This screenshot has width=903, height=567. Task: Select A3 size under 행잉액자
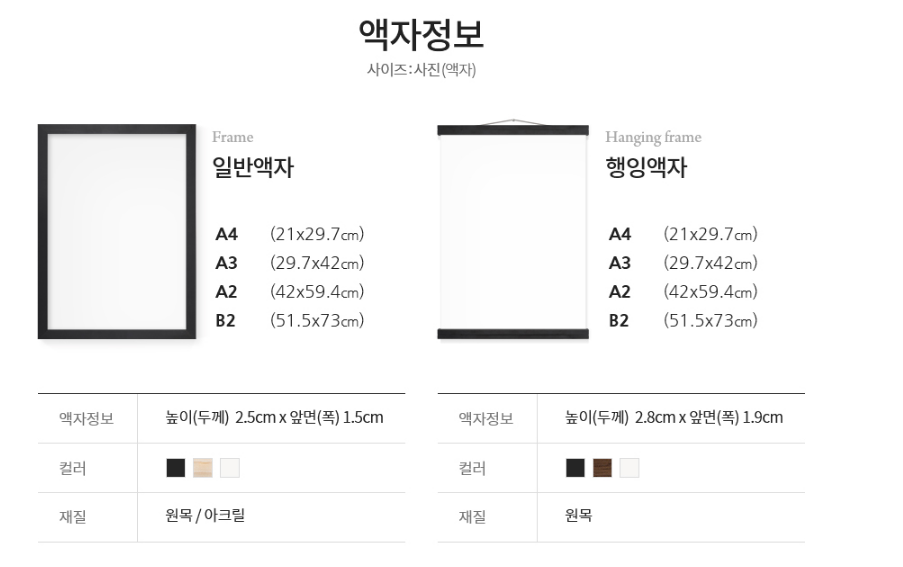tap(683, 263)
